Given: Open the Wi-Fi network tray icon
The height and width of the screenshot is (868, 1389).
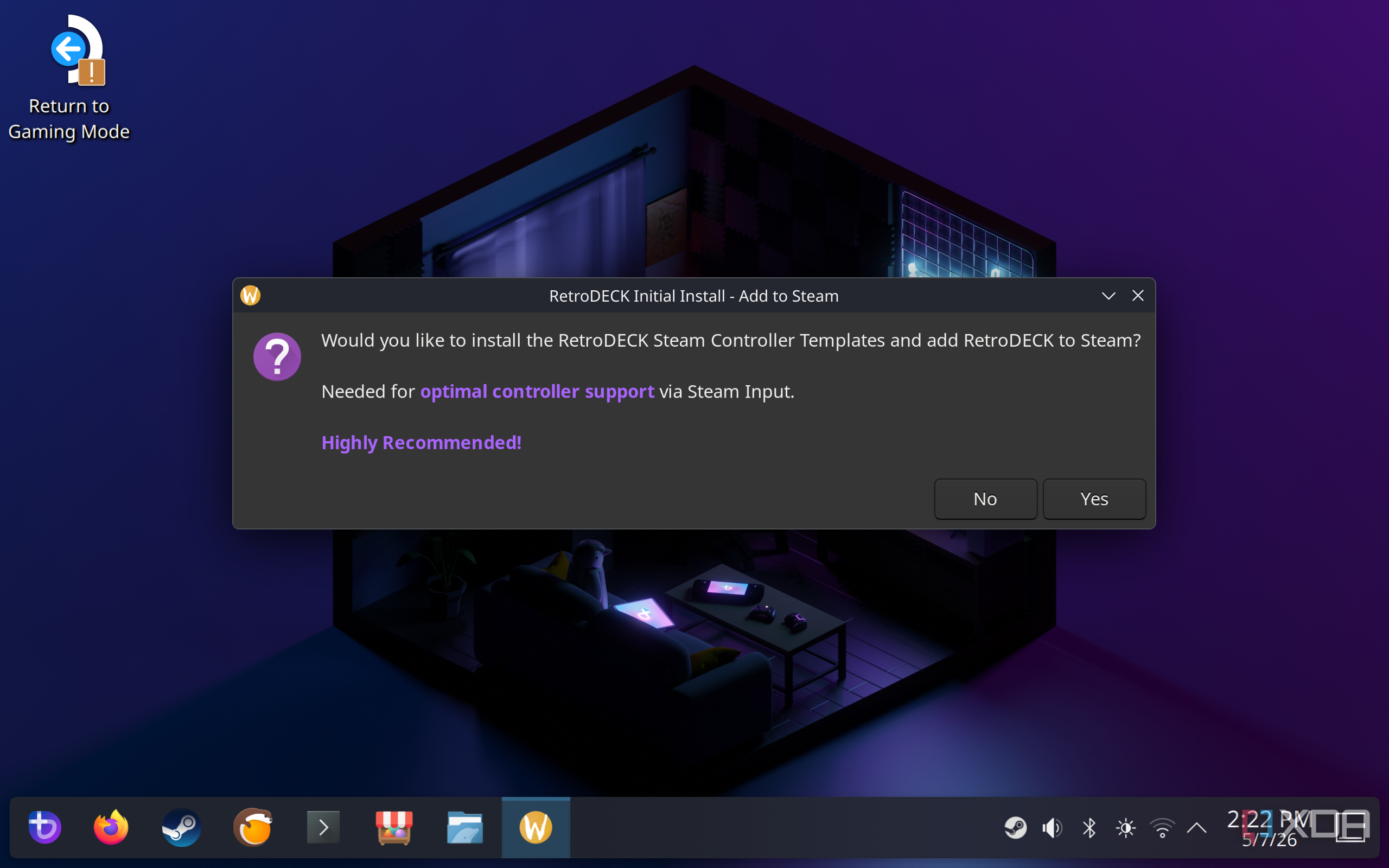Looking at the screenshot, I should point(1162,828).
